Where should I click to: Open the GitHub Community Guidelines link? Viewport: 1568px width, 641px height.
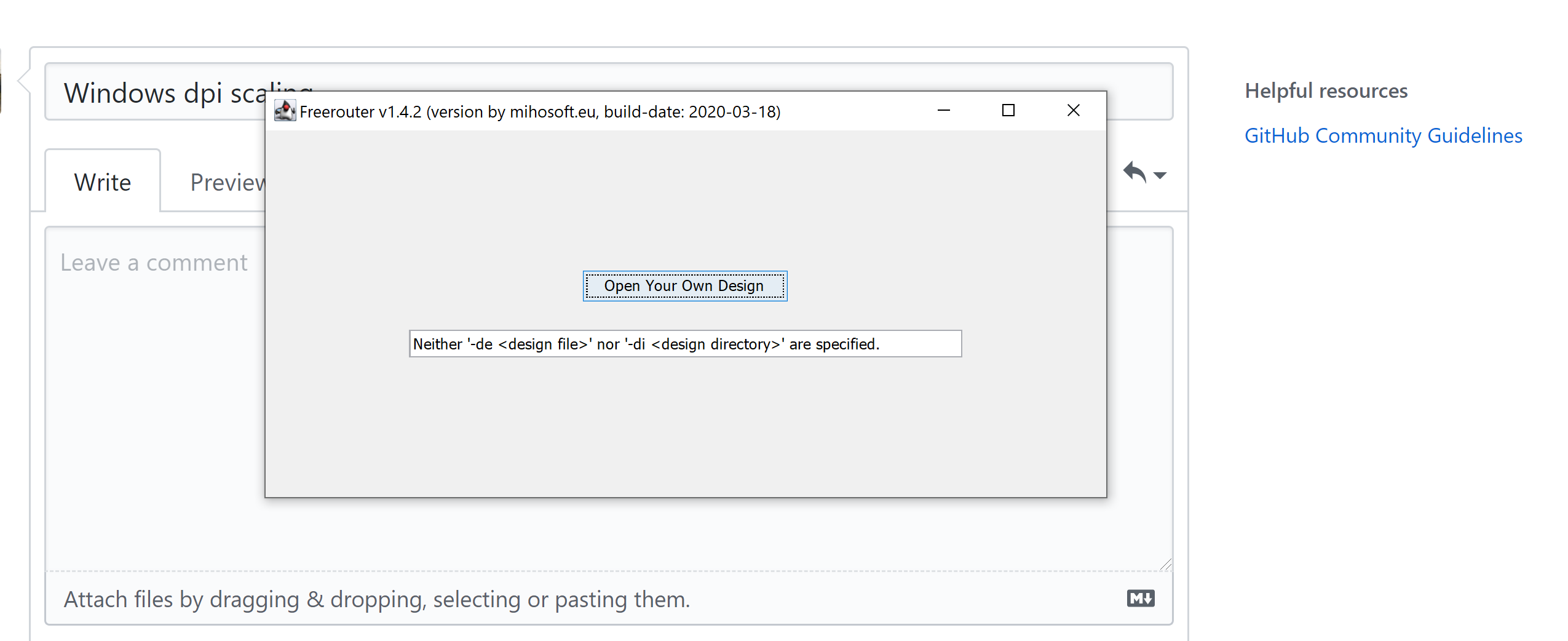[x=1383, y=135]
